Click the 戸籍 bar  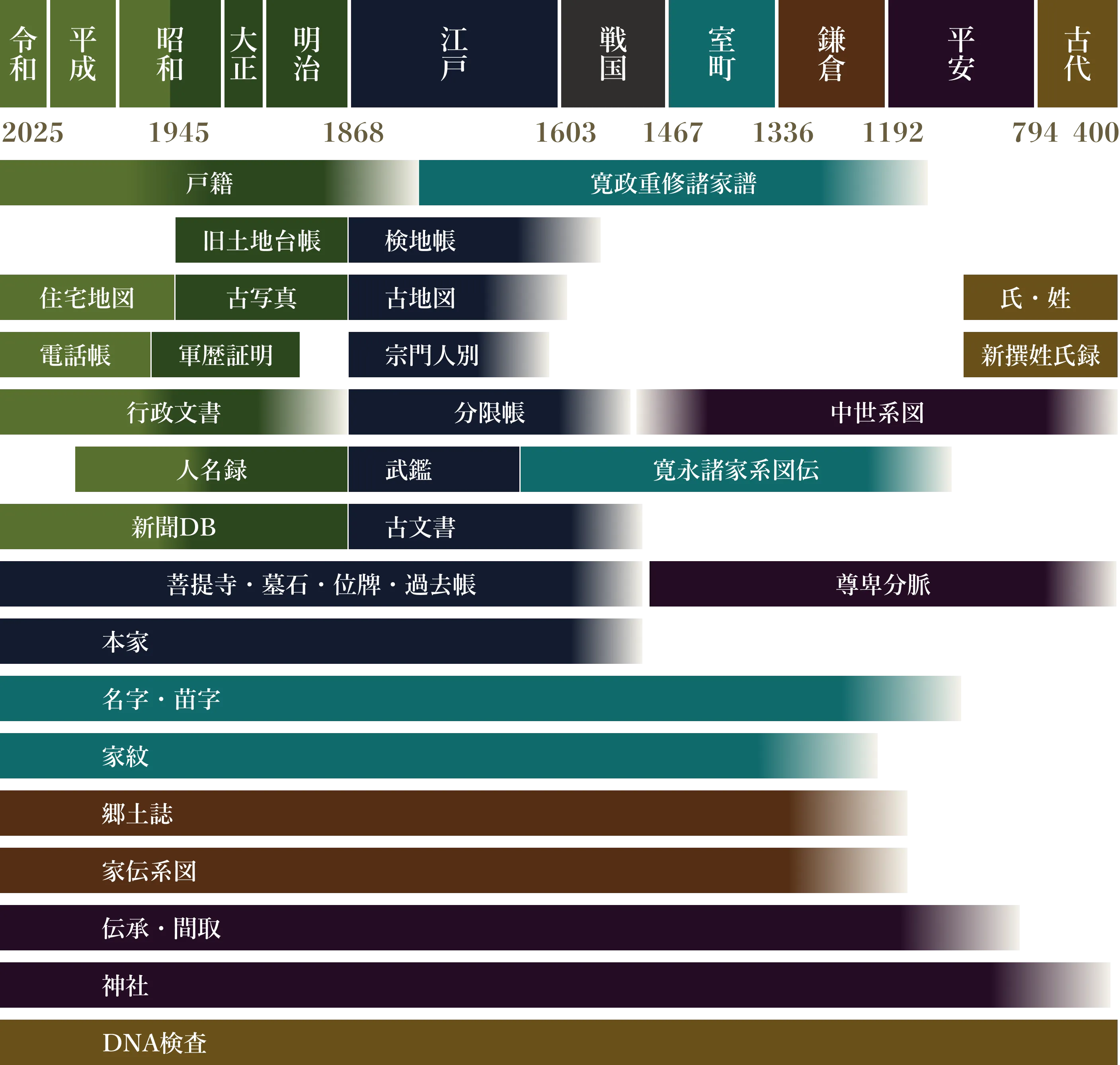pos(209,183)
